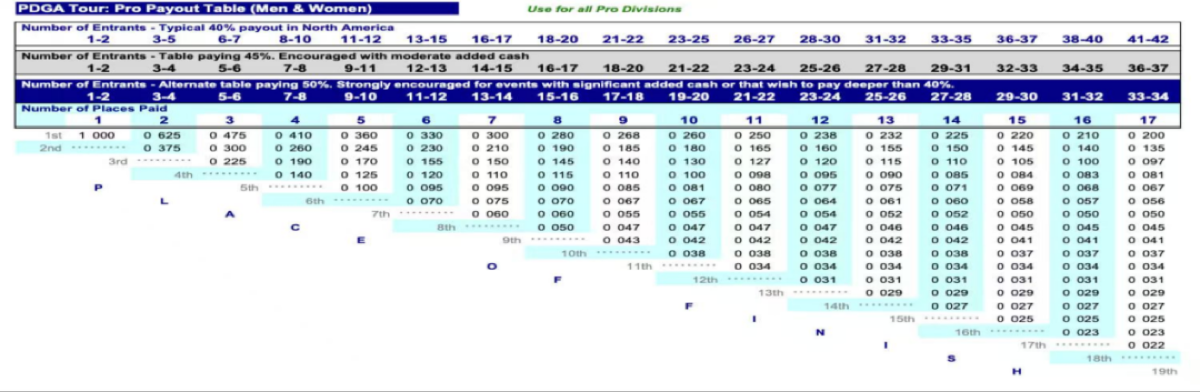Click entrant range '38-40'
Image resolution: width=1200 pixels, height=392 pixels.
(1082, 38)
